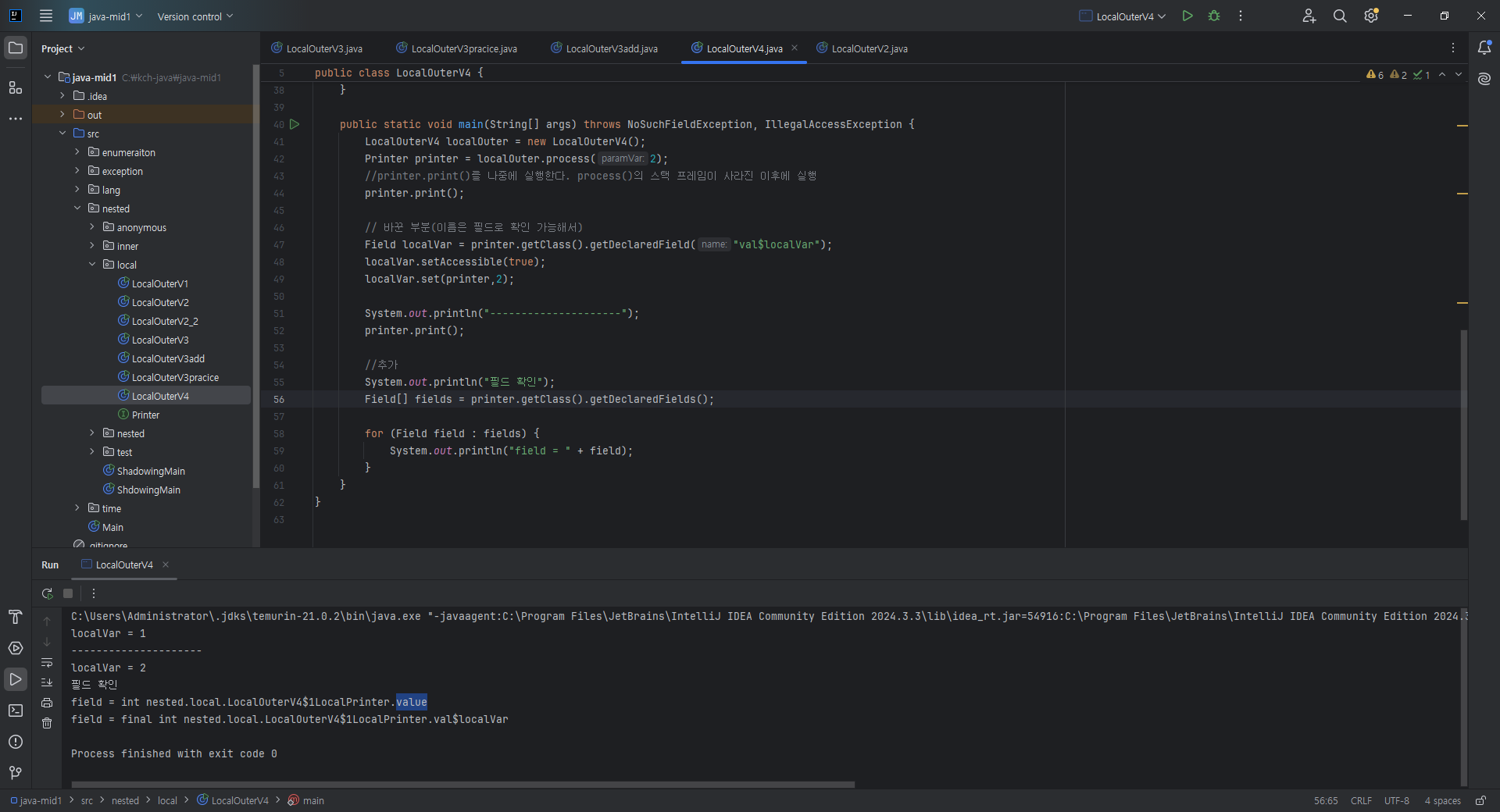Open IDE settings gear
The width and height of the screenshot is (1500, 812).
pos(1371,16)
